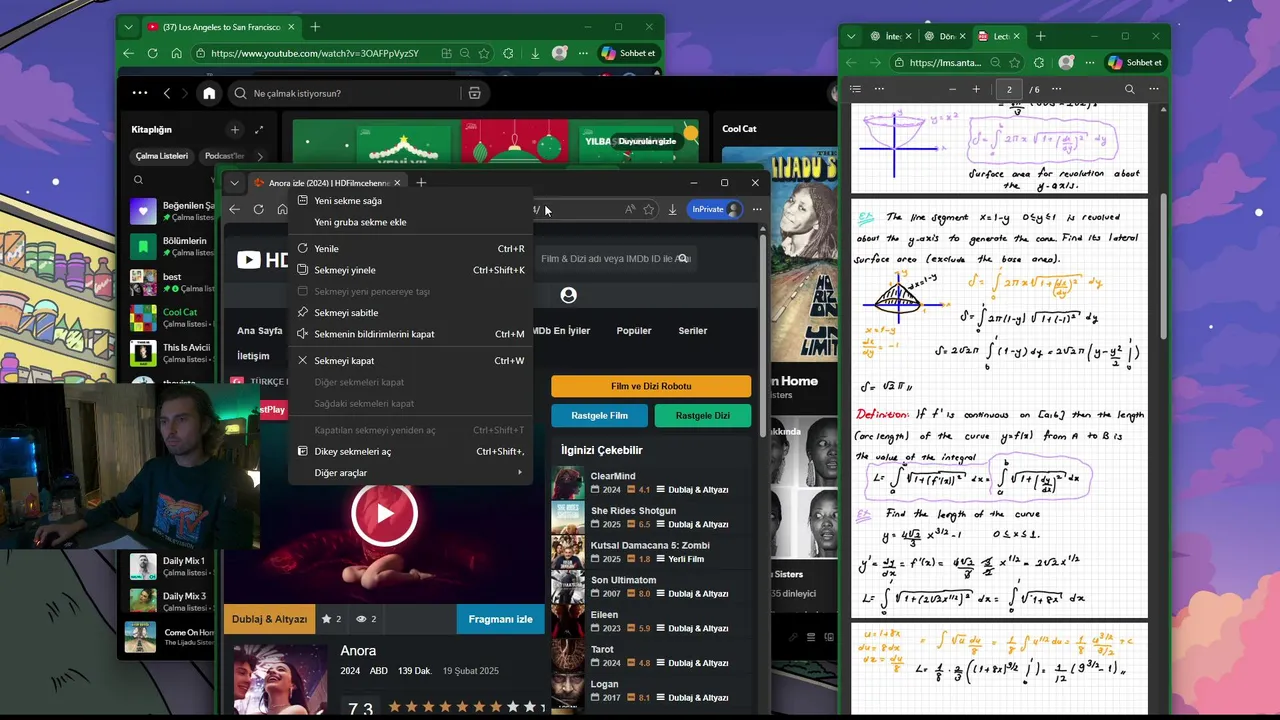This screenshot has width=1280, height=720.
Task: Open the Seriler navigation item
Action: [693, 331]
